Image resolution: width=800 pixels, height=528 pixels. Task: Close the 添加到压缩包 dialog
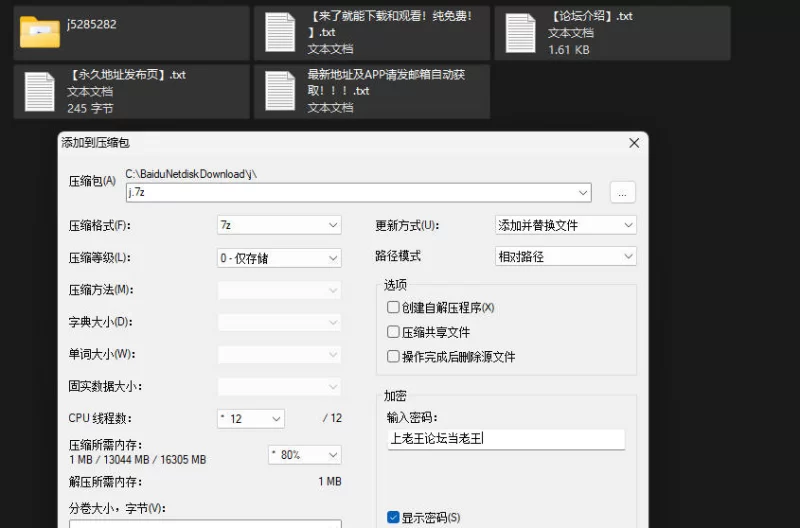click(x=634, y=143)
